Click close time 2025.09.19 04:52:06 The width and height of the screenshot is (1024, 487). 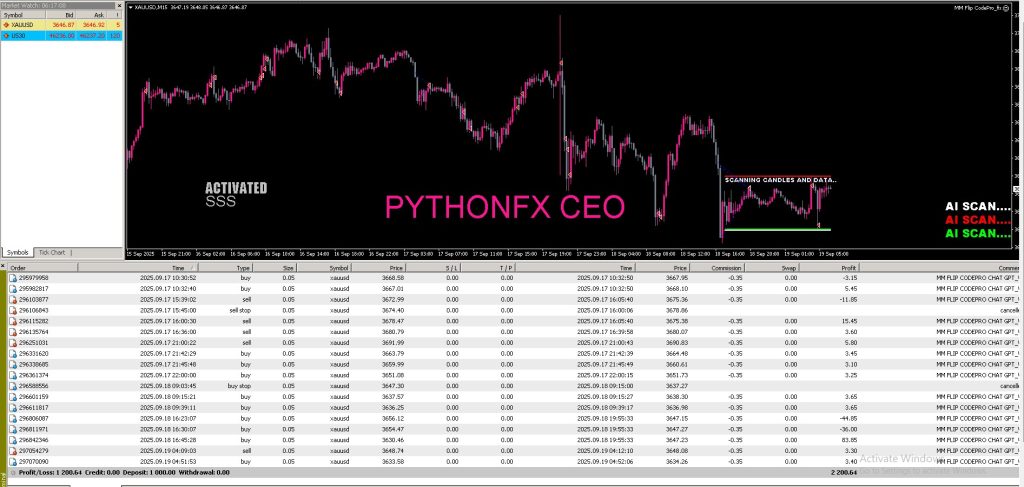point(606,461)
